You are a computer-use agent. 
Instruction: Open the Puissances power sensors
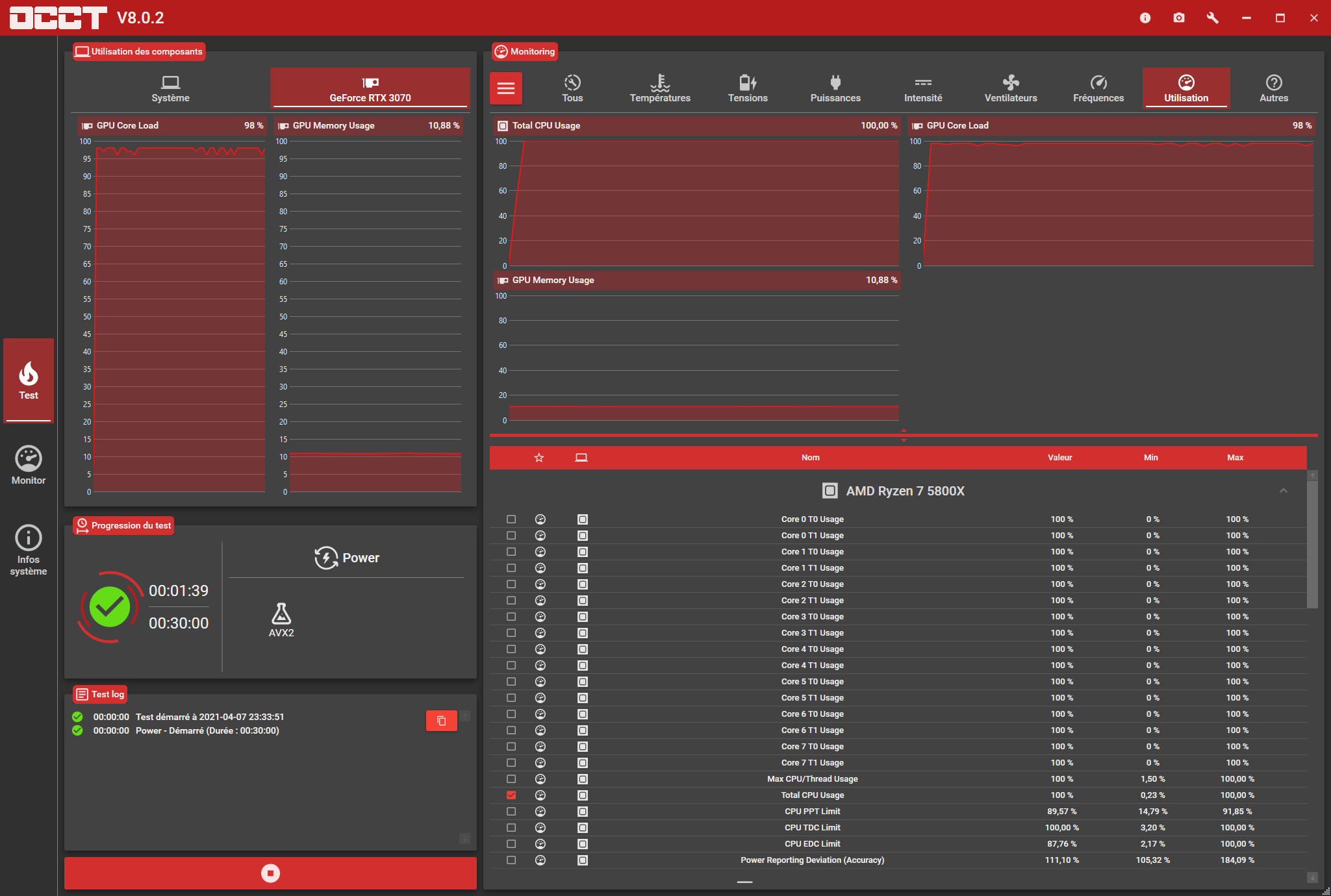[835, 88]
